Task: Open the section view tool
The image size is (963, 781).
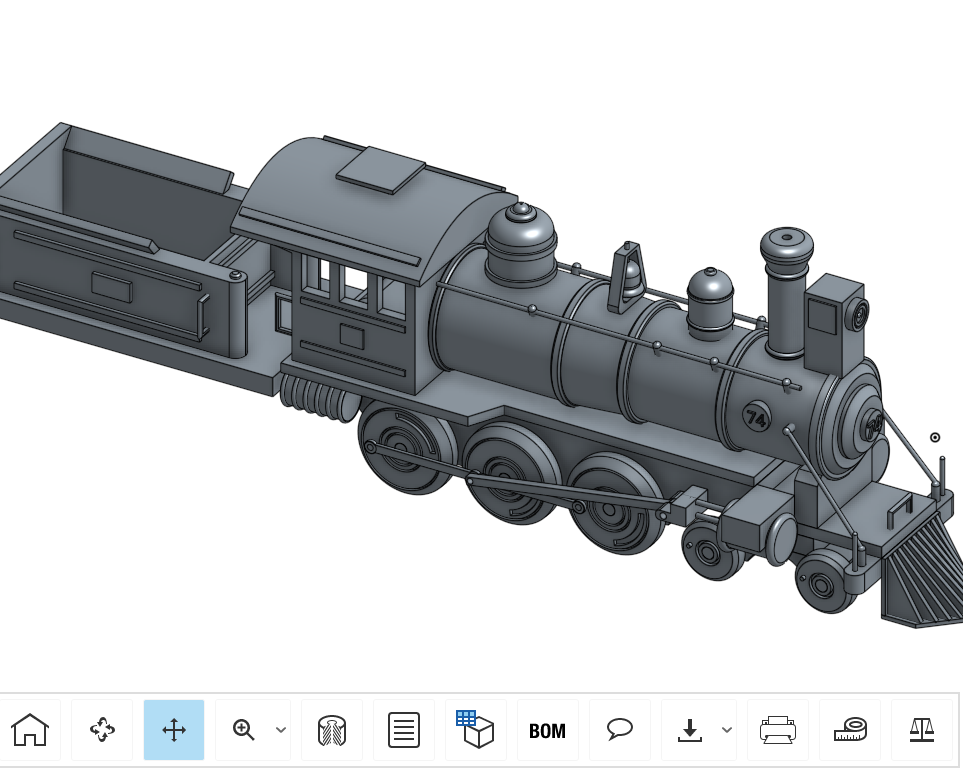Action: (332, 730)
